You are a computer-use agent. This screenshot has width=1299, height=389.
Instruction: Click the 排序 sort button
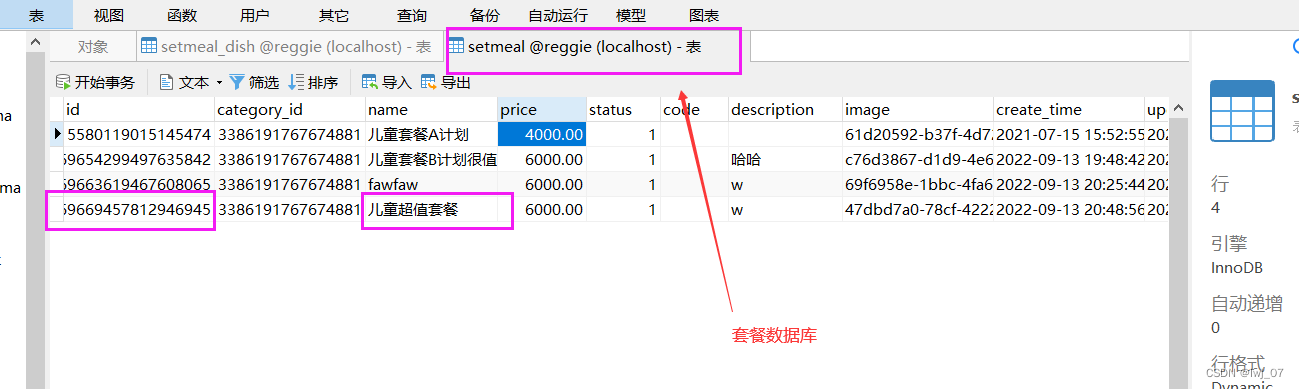tap(313, 83)
